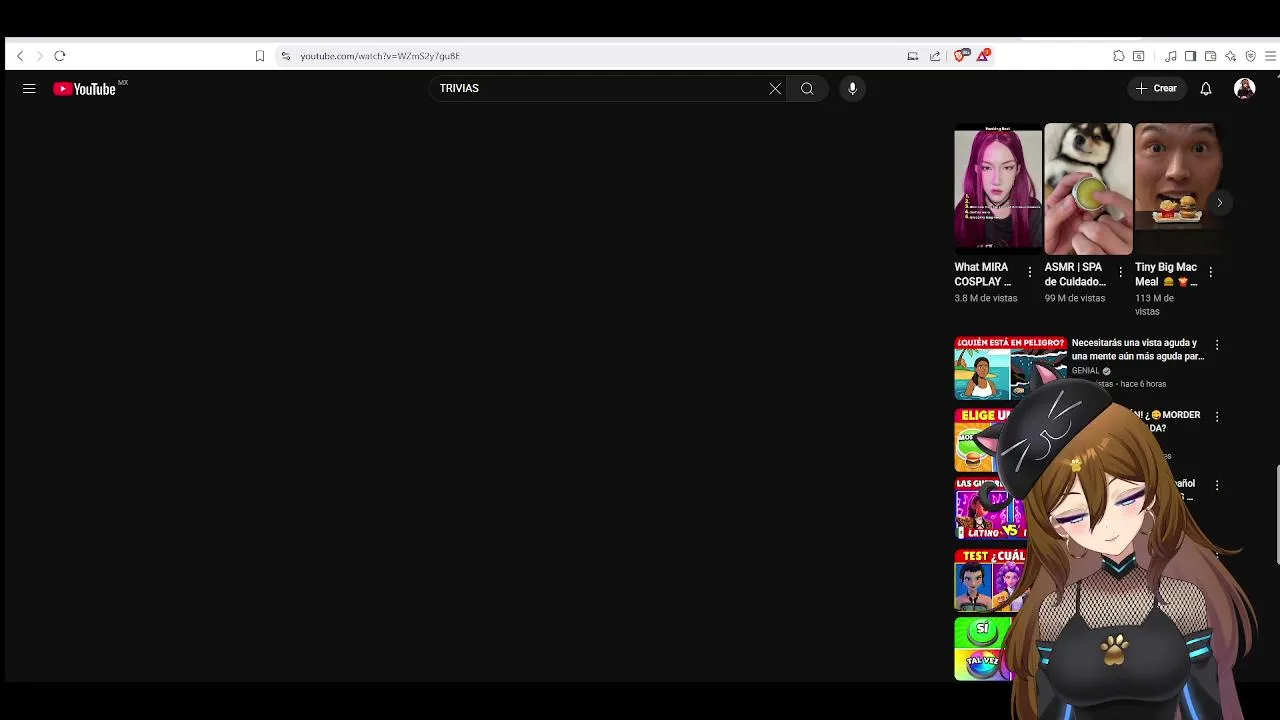Open Brave Shields lion icon
1280x720 pixels.
coord(961,55)
